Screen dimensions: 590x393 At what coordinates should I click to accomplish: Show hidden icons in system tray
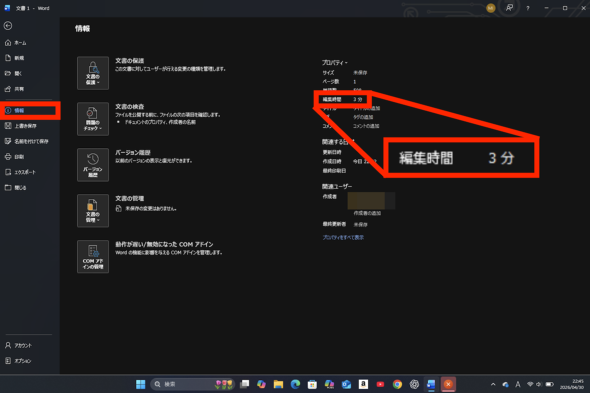pyautogui.click(x=493, y=384)
